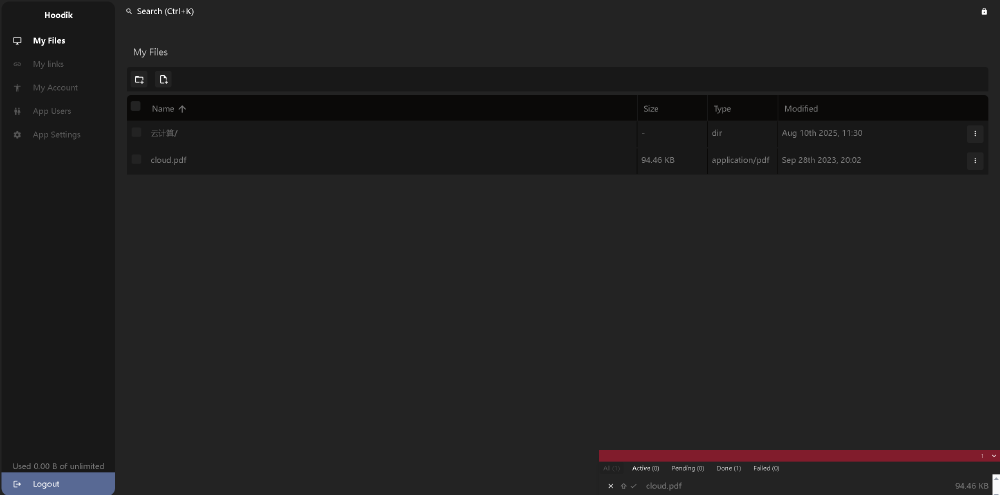Click upload panel scrollbar up arrow
Screen dimensions: 1000x495
(x=996, y=479)
